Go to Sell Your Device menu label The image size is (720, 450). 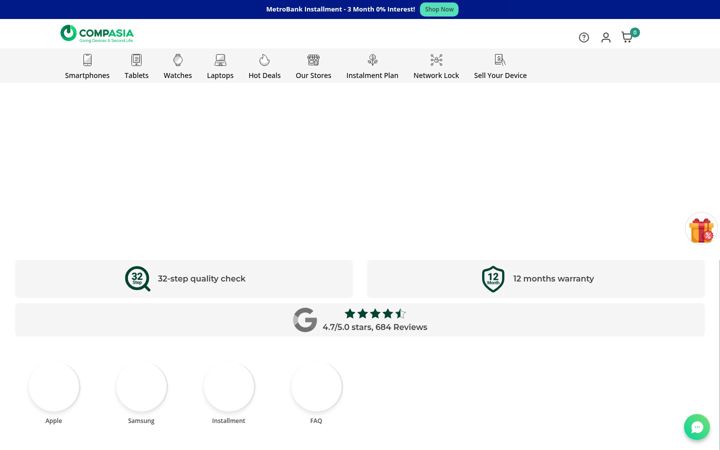click(500, 75)
